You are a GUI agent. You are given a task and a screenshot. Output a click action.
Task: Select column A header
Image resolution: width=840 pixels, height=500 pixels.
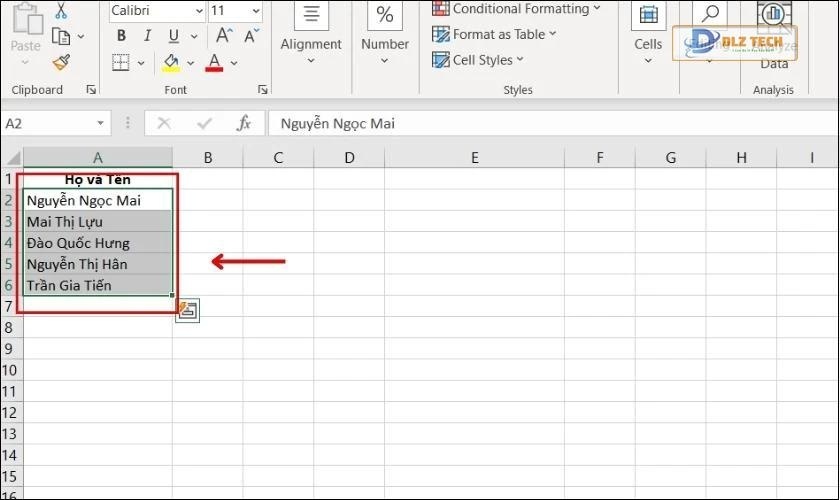pyautogui.click(x=98, y=158)
